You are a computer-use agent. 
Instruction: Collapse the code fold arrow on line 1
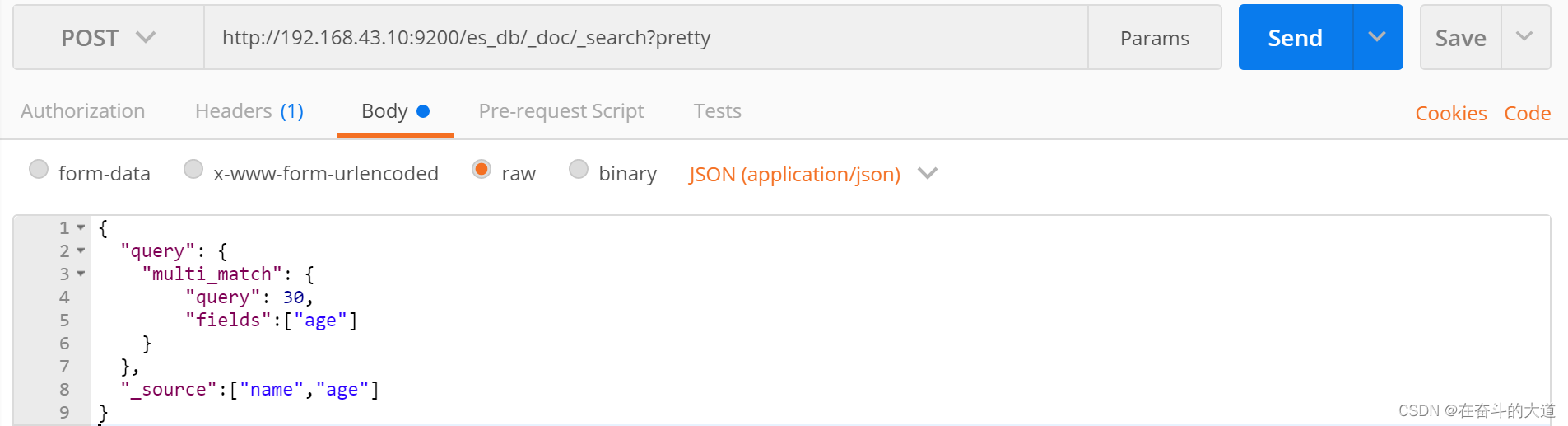(81, 227)
